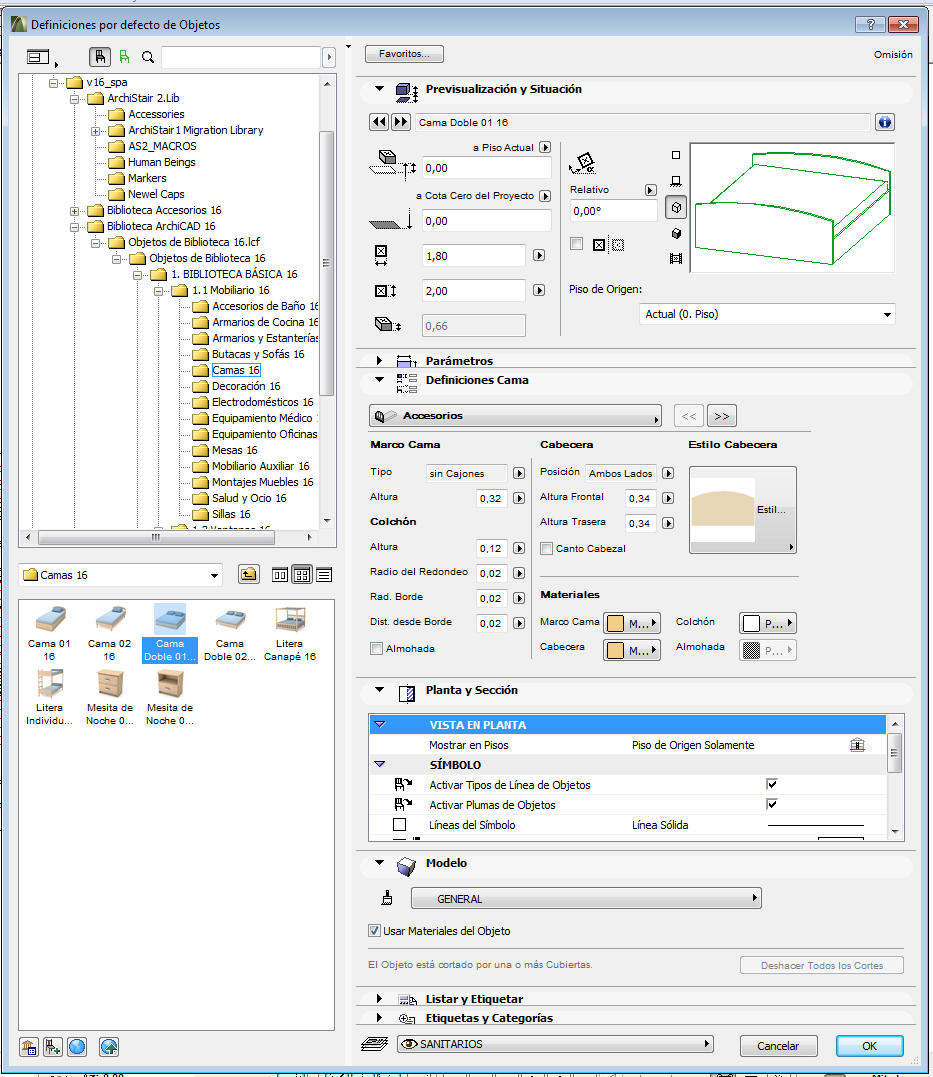Screen dimensions: 933x1077
Task: Toggle the Canto Cabezal checkbox
Action: tap(546, 548)
